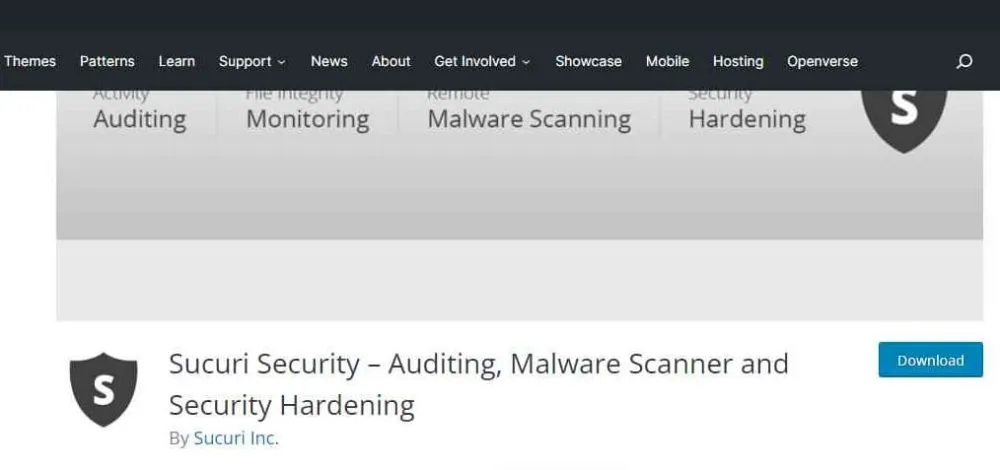Open the Patterns page
The height and width of the screenshot is (470, 1000).
(107, 61)
